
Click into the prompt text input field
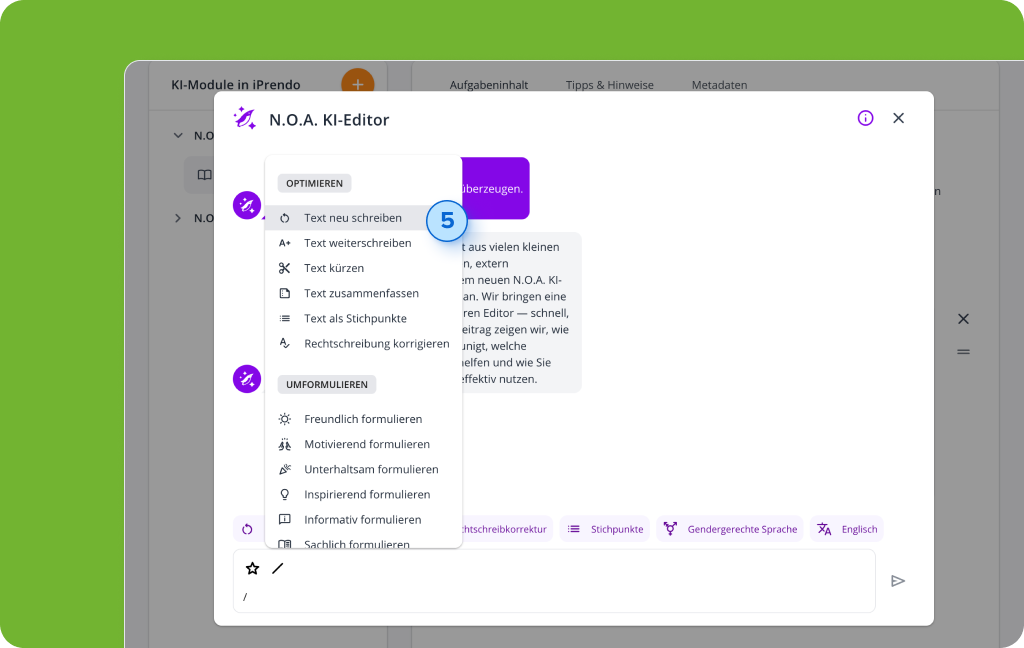(x=550, y=597)
